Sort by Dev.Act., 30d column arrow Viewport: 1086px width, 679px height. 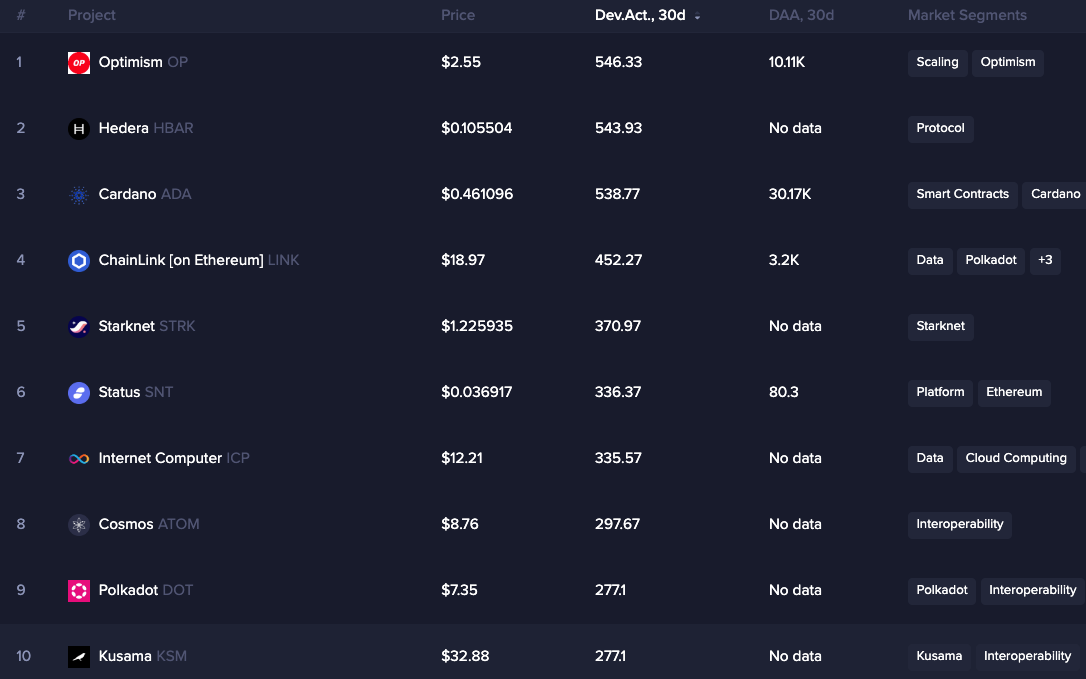(697, 16)
